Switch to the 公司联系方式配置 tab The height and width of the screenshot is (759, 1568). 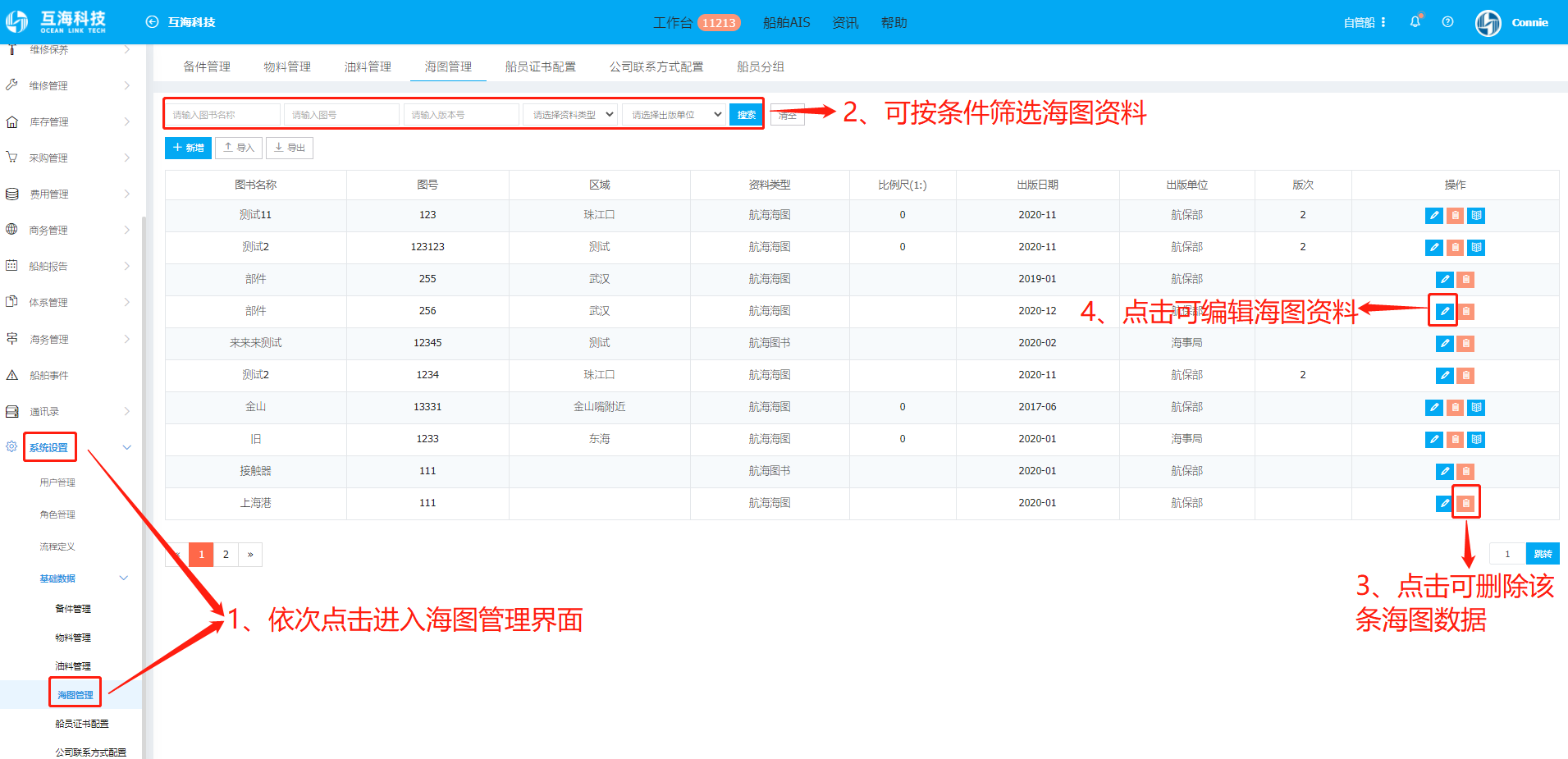pos(656,66)
